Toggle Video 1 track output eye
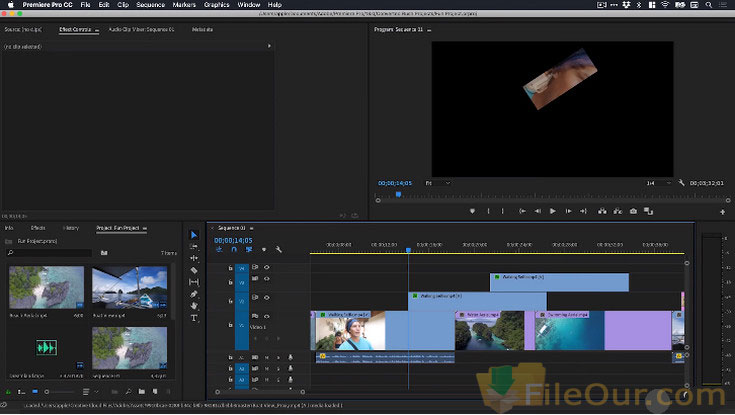This screenshot has width=735, height=415. (266, 316)
